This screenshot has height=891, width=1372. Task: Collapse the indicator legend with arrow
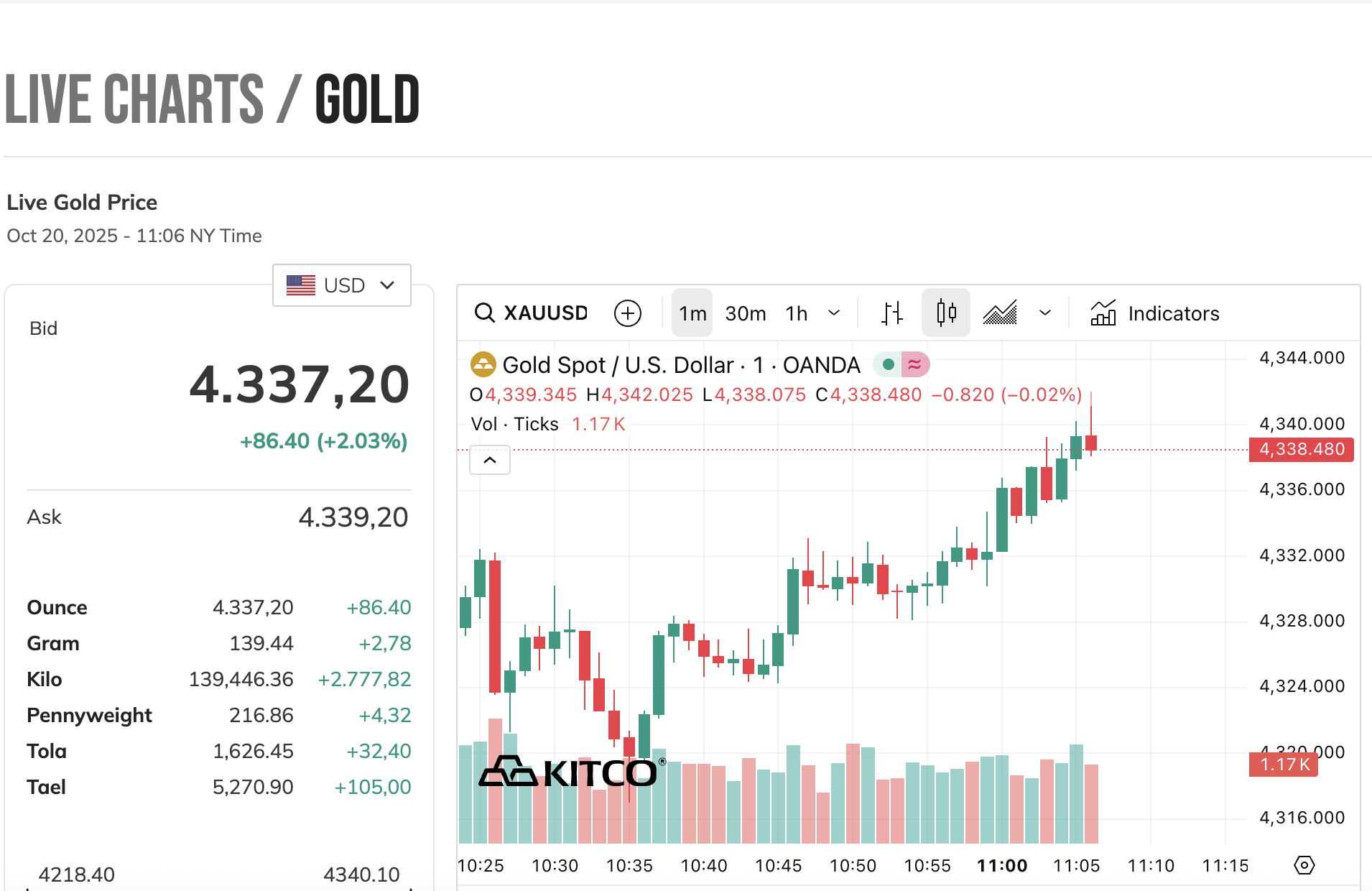click(490, 460)
